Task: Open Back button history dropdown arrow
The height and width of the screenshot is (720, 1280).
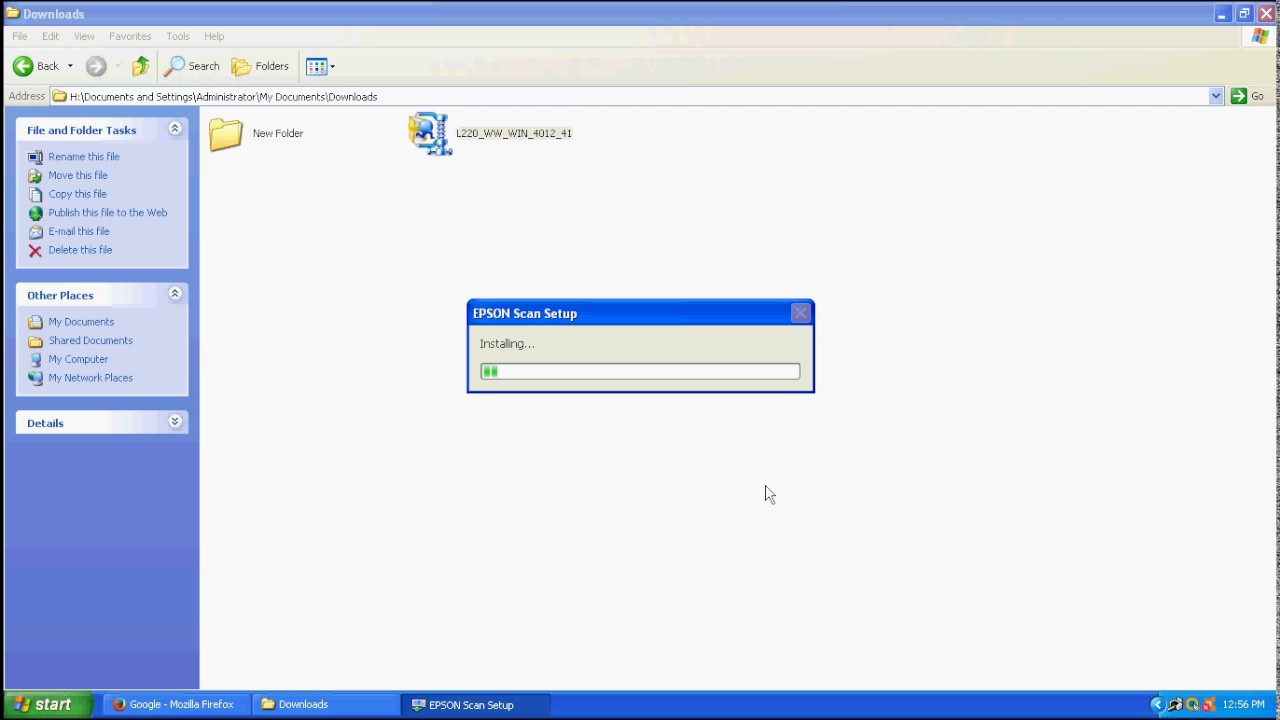Action: point(70,66)
